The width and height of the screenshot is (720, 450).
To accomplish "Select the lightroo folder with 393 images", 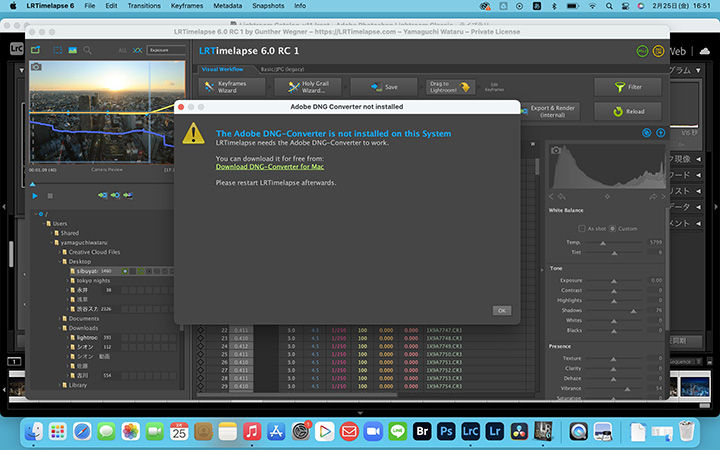I will point(122,338).
